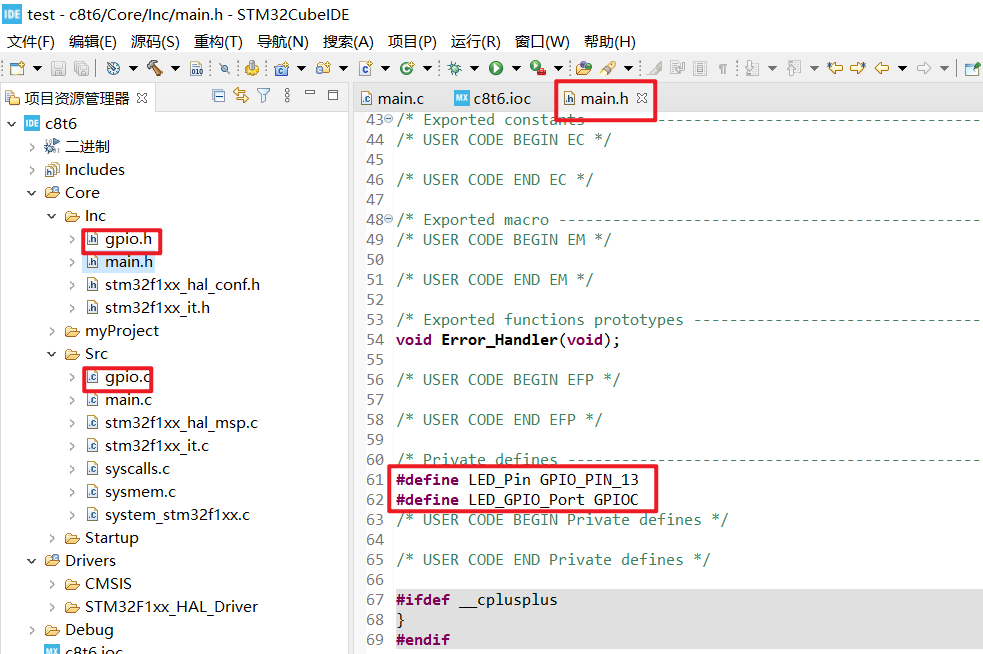The image size is (983, 654).
Task: Open the 项目(P) menu
Action: [412, 41]
